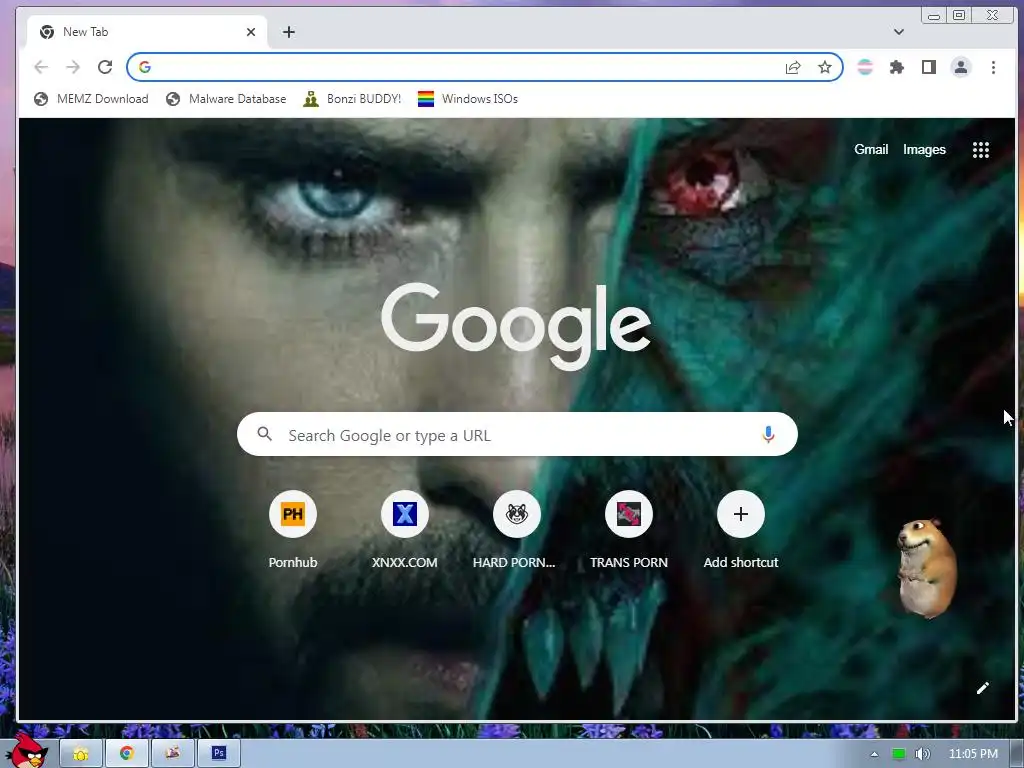This screenshot has width=1024, height=768.
Task: Click the 11:05 PM taskbar clock
Action: coord(973,754)
